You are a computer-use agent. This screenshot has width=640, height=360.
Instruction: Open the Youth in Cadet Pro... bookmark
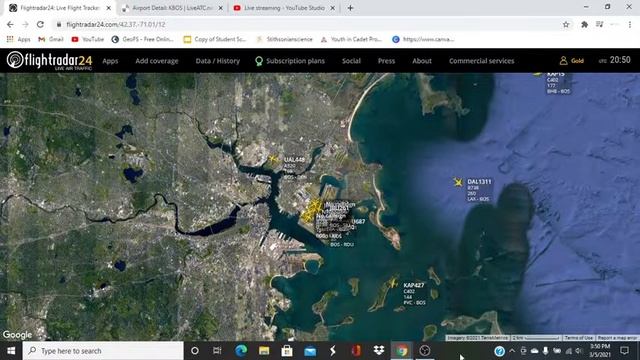point(351,39)
